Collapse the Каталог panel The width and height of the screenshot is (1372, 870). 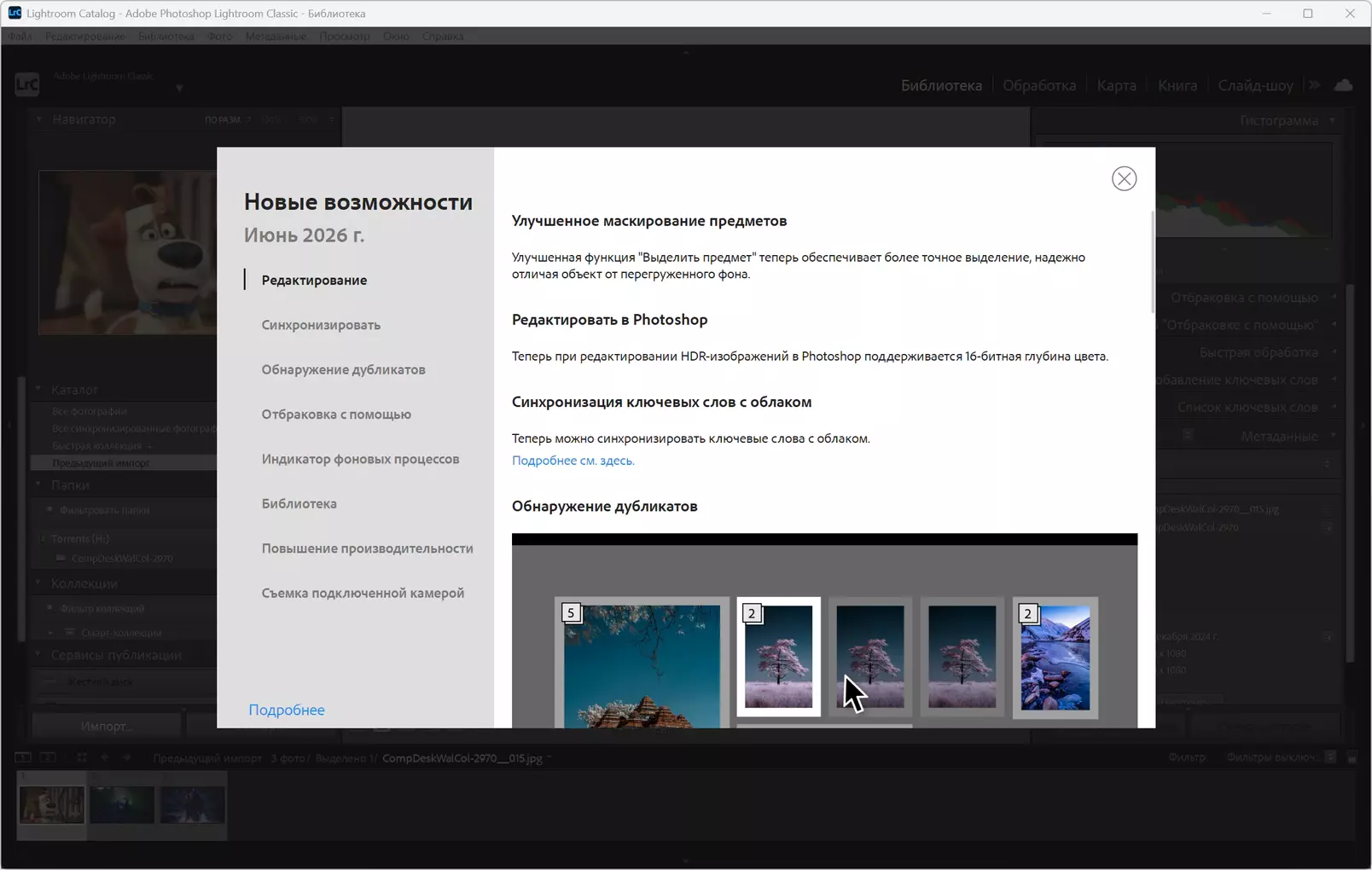[38, 389]
